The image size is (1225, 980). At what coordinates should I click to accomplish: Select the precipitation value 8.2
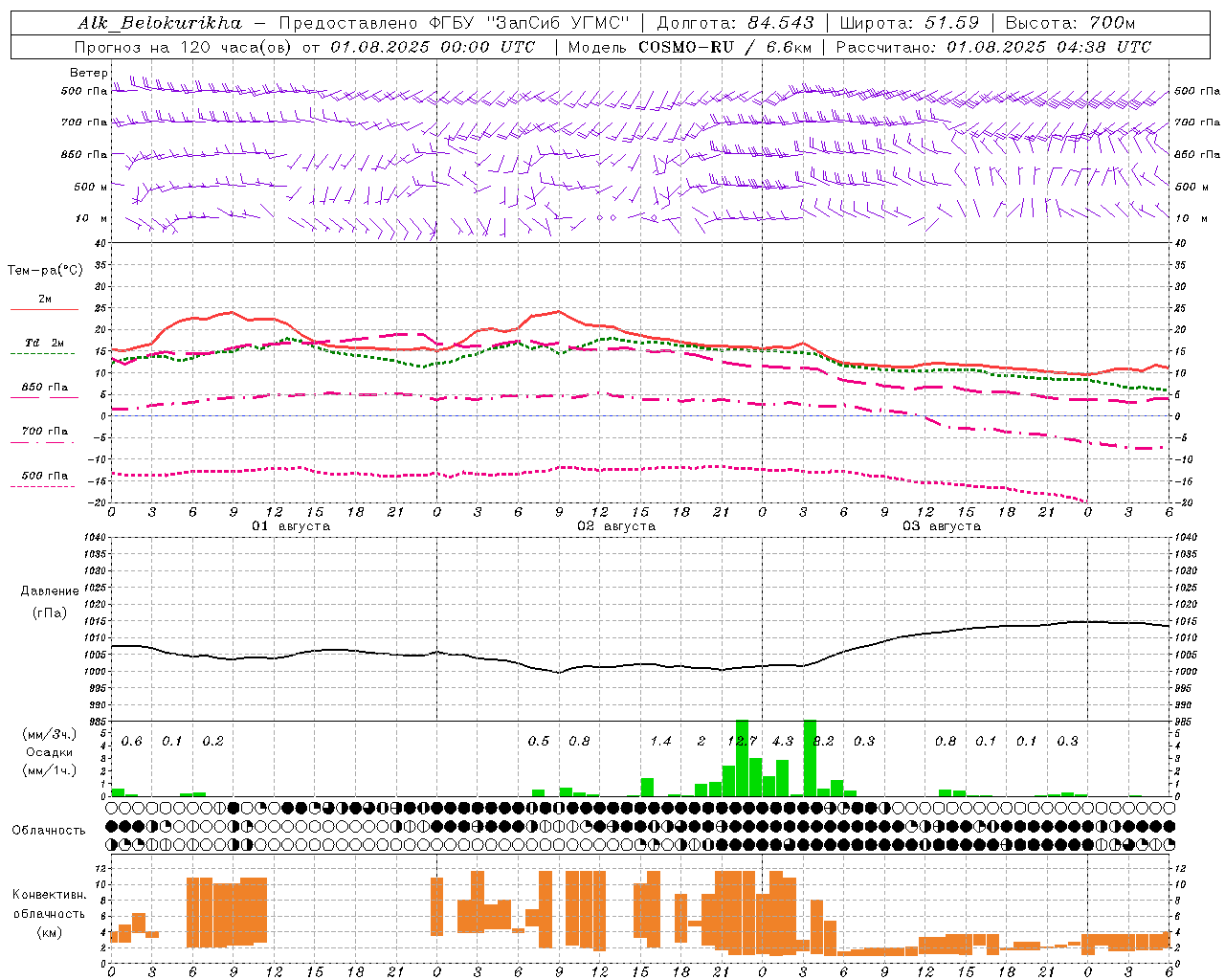click(x=824, y=742)
